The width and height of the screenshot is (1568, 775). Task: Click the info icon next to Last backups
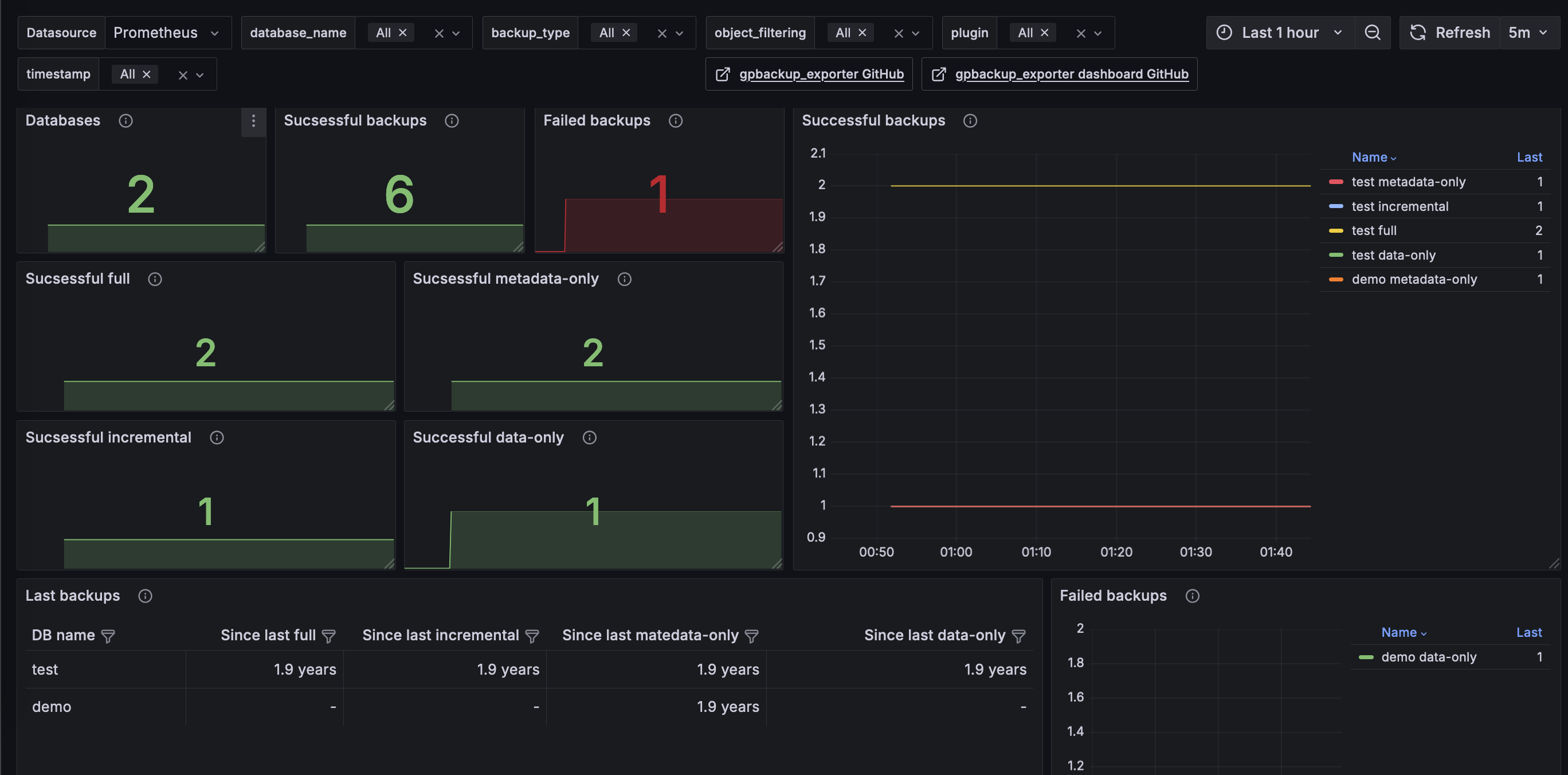tap(145, 596)
